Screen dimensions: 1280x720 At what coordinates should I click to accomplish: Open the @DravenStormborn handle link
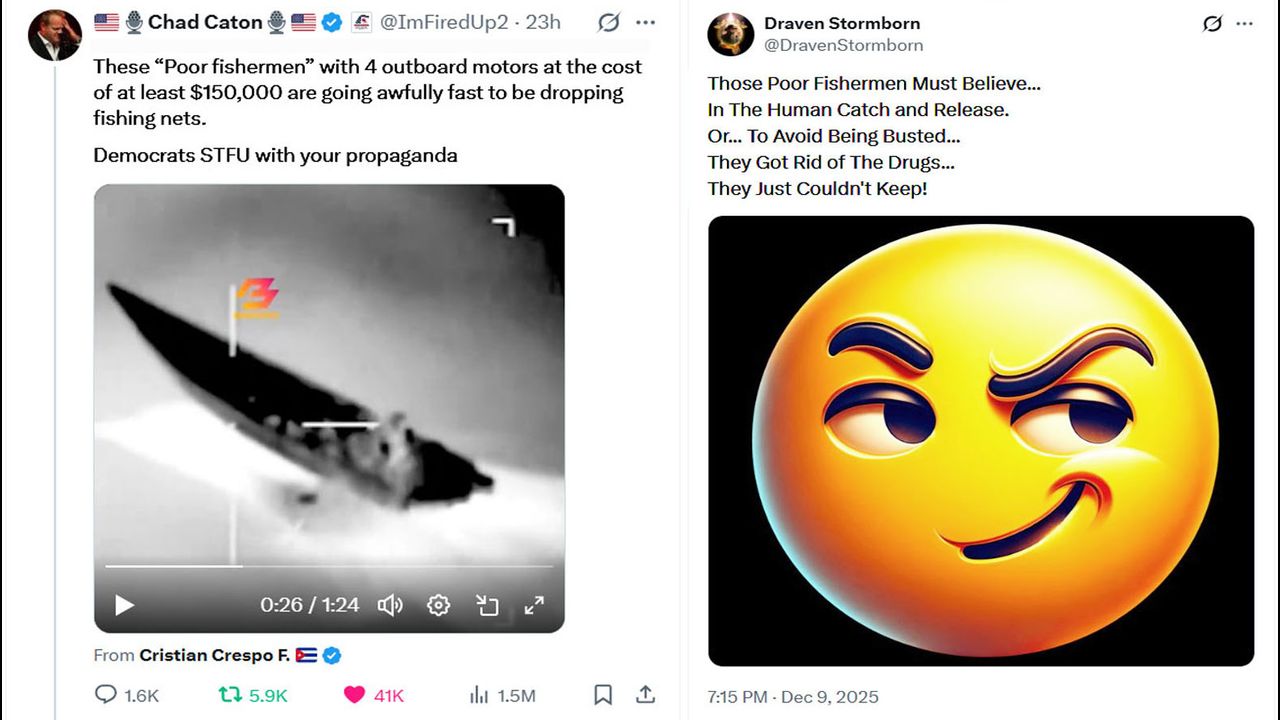(x=843, y=45)
